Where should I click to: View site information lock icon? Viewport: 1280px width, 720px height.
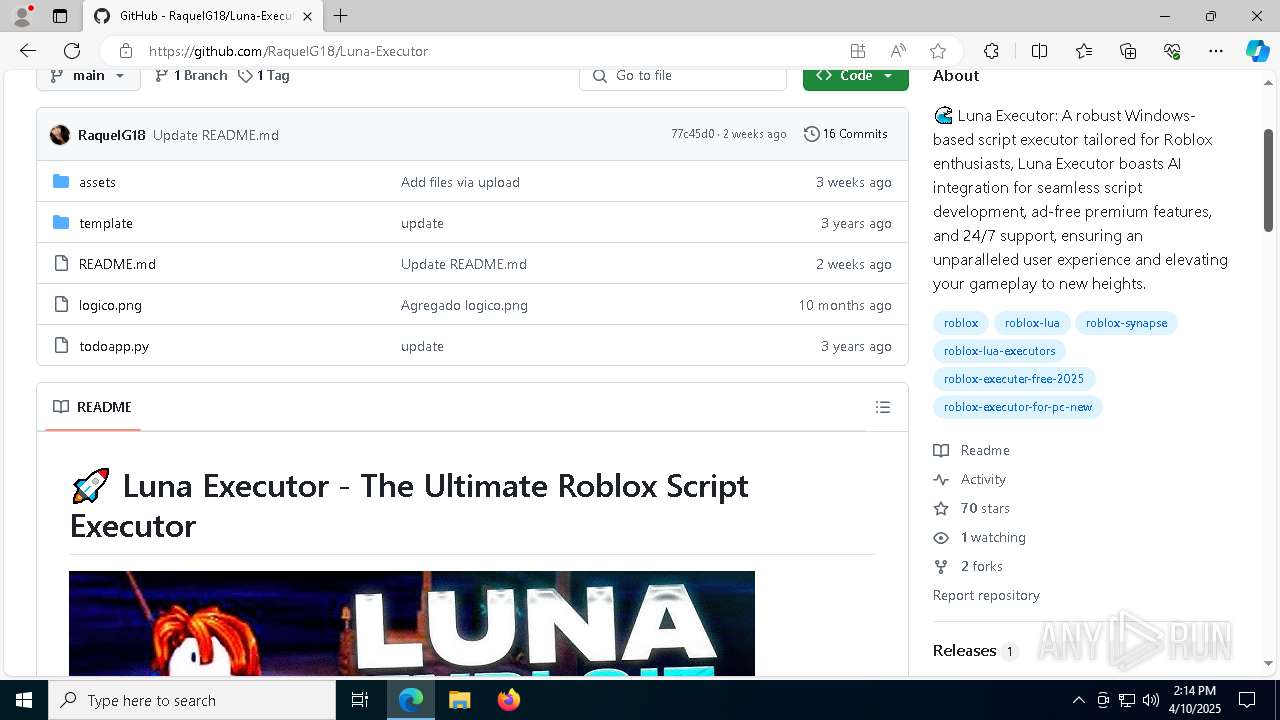point(126,51)
